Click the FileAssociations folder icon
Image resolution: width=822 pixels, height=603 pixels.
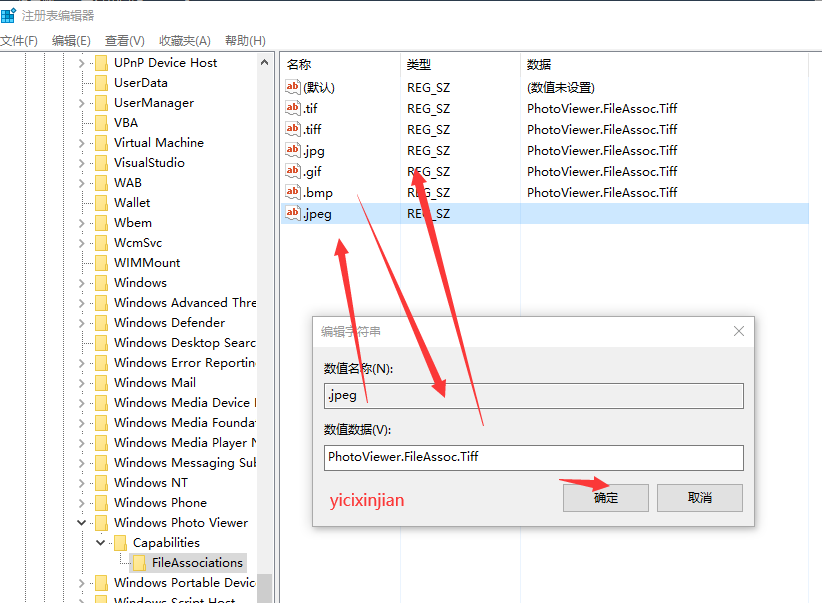[139, 563]
